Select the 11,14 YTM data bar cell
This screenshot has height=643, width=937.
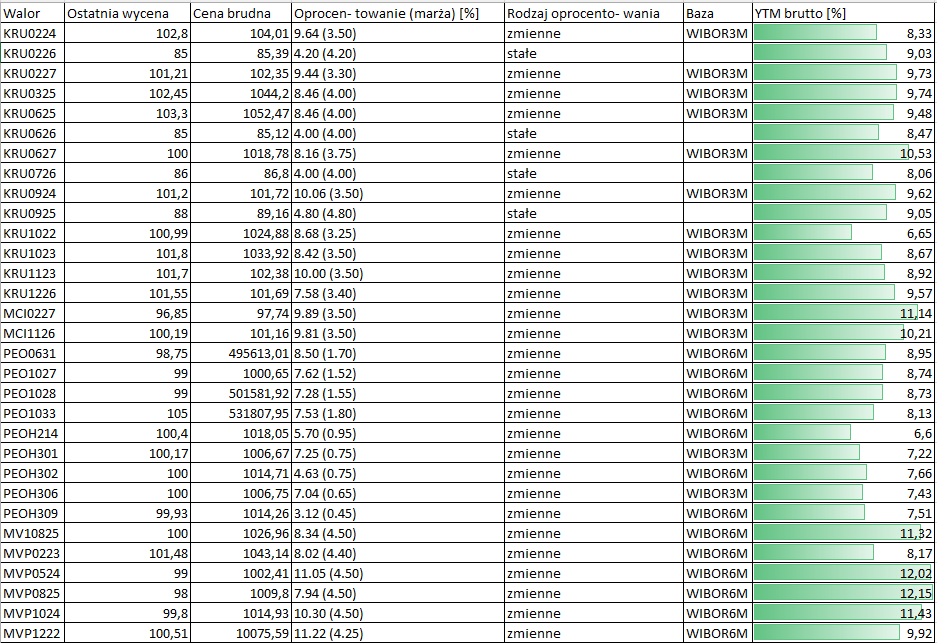[843, 314]
